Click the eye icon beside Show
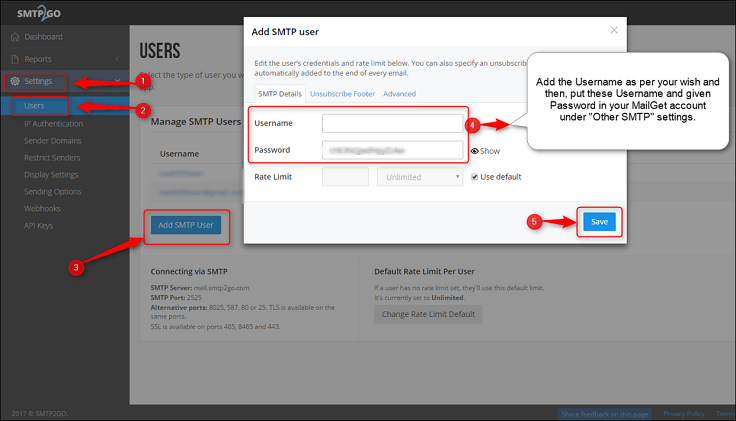The height and width of the screenshot is (421, 736). pos(475,151)
